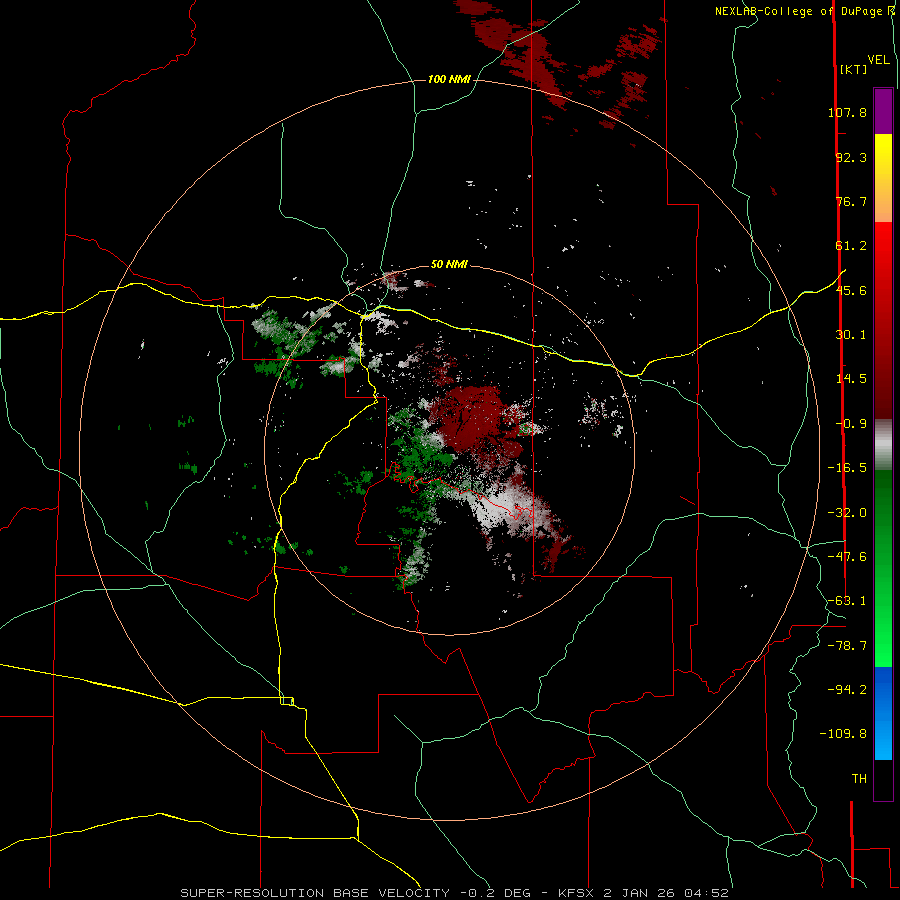Click the -16.5 legend value
Image resolution: width=900 pixels, height=900 pixels.
pos(847,468)
